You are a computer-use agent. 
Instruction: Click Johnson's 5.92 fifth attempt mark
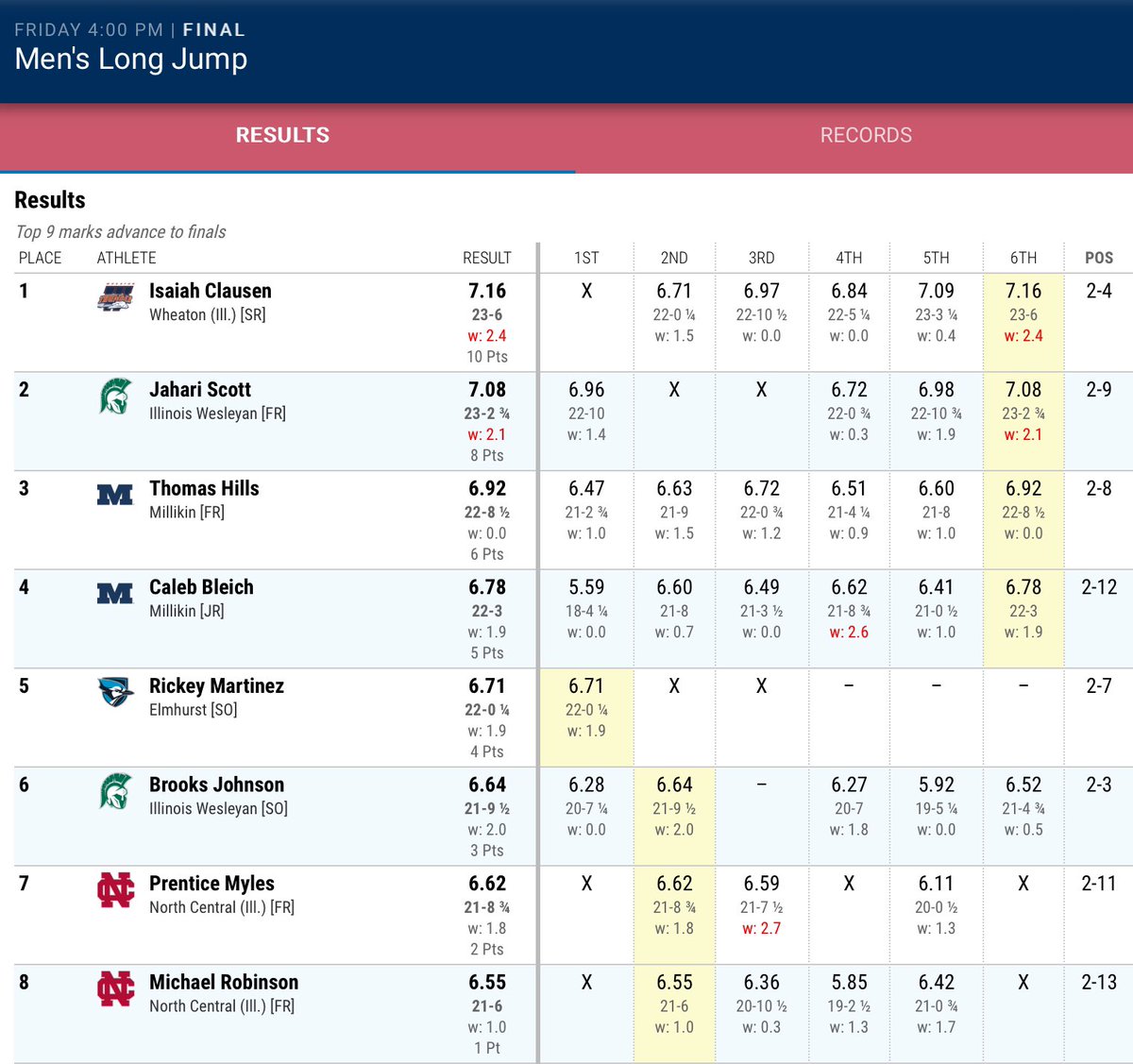[936, 785]
